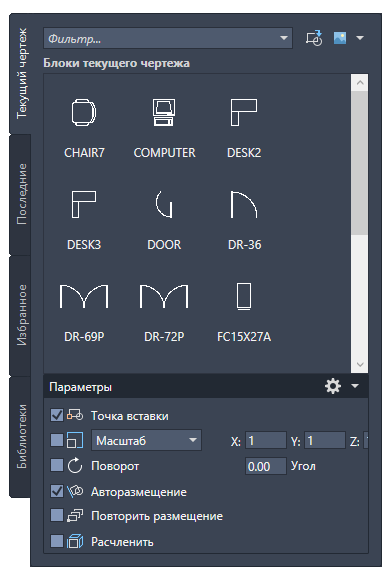Click the Блоки текущего чертежа heading
Viewport: 392px width, 580px height.
(x=116, y=63)
